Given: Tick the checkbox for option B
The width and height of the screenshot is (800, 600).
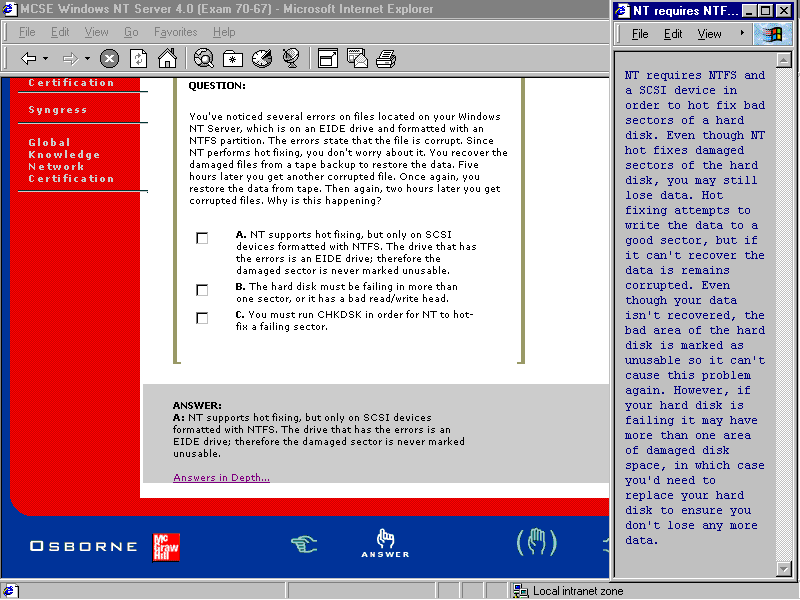Looking at the screenshot, I should pyautogui.click(x=202, y=290).
